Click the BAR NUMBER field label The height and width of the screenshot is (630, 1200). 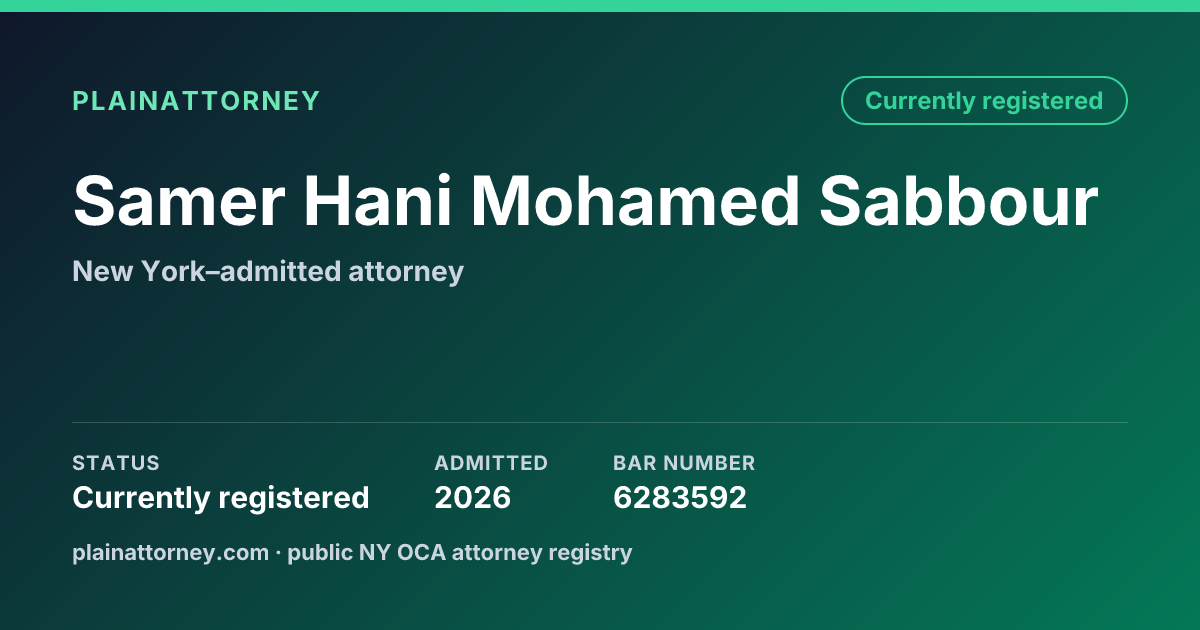point(684,463)
